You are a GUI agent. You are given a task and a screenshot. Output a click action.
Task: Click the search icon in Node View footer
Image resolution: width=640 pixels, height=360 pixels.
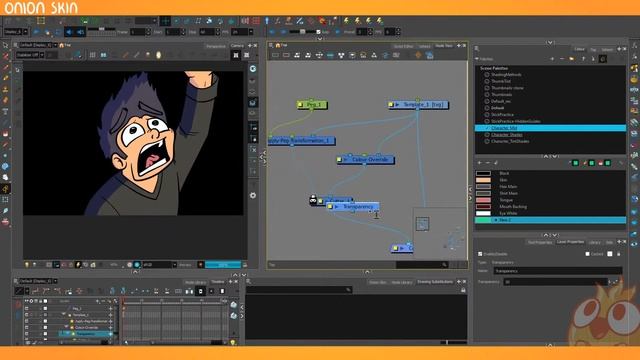(x=444, y=265)
